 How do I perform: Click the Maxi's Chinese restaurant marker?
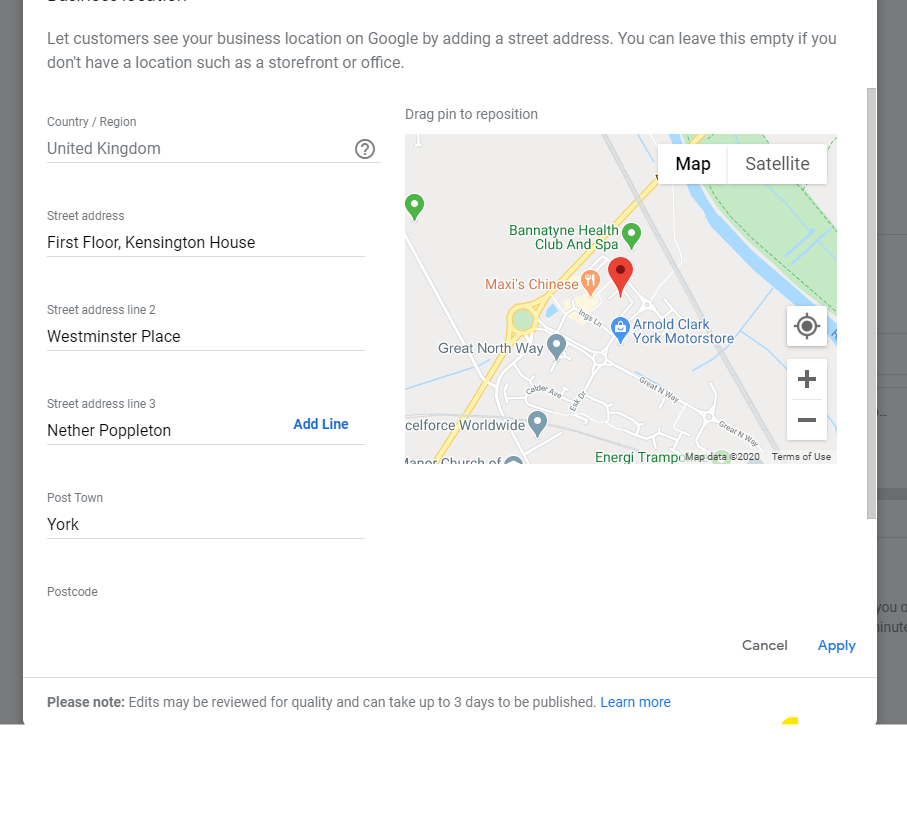pos(590,282)
